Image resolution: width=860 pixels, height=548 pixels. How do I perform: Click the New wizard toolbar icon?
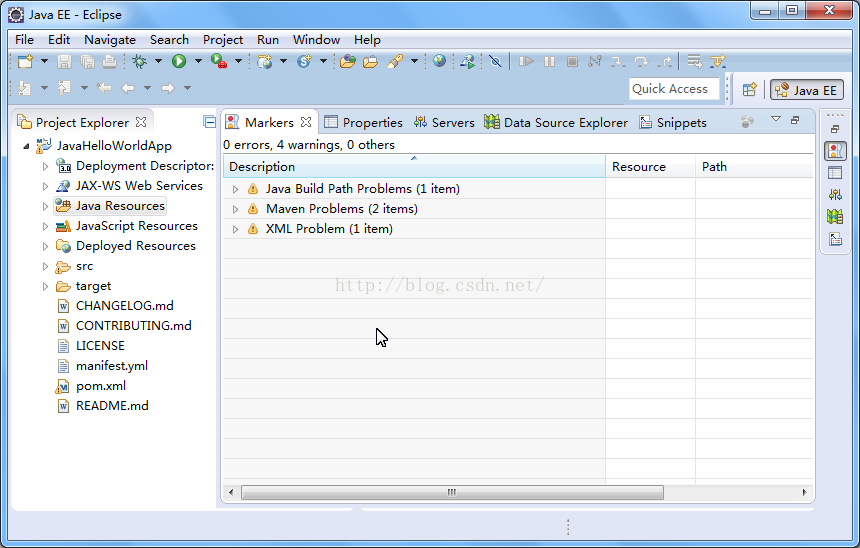25,61
